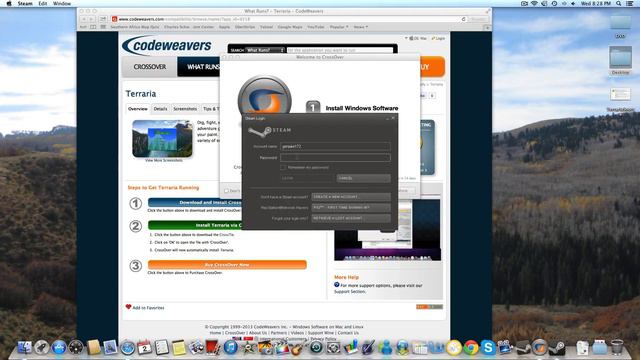Screen dimensions: 640x360
Task: Click the Safari forward arrow
Action: point(91,19)
